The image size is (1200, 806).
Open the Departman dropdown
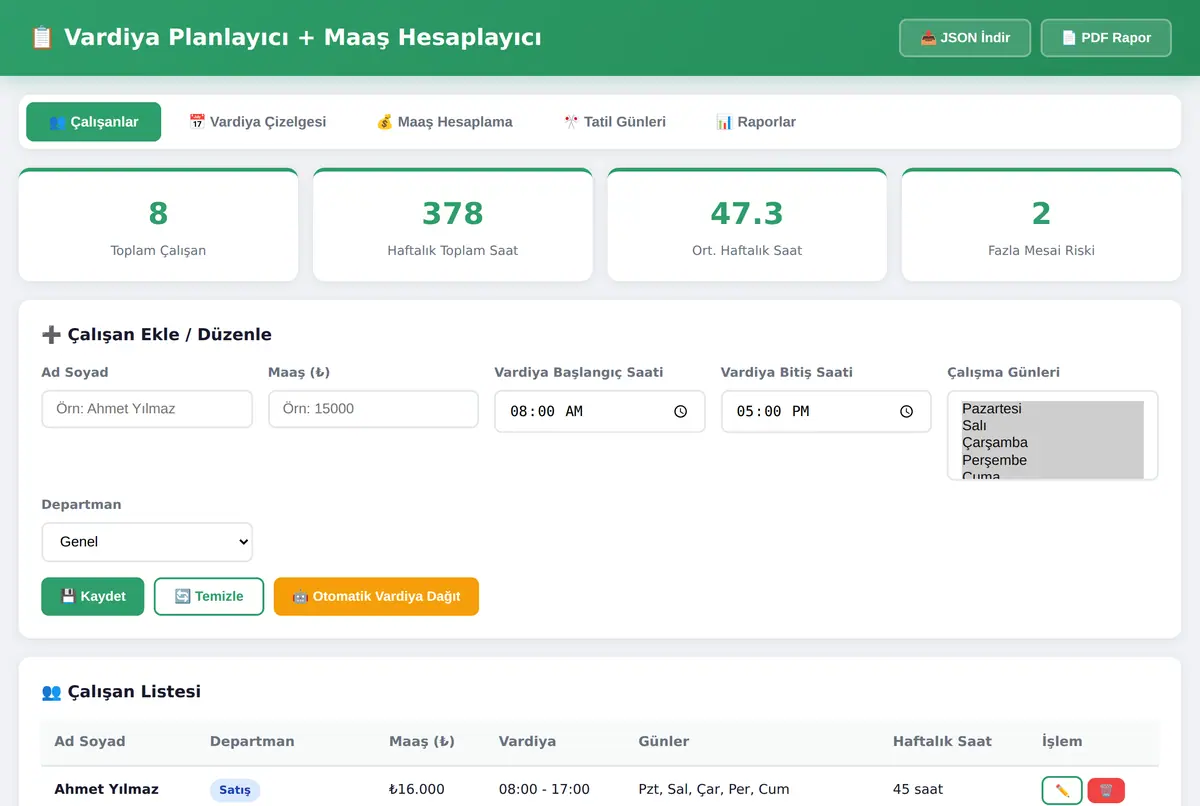147,542
